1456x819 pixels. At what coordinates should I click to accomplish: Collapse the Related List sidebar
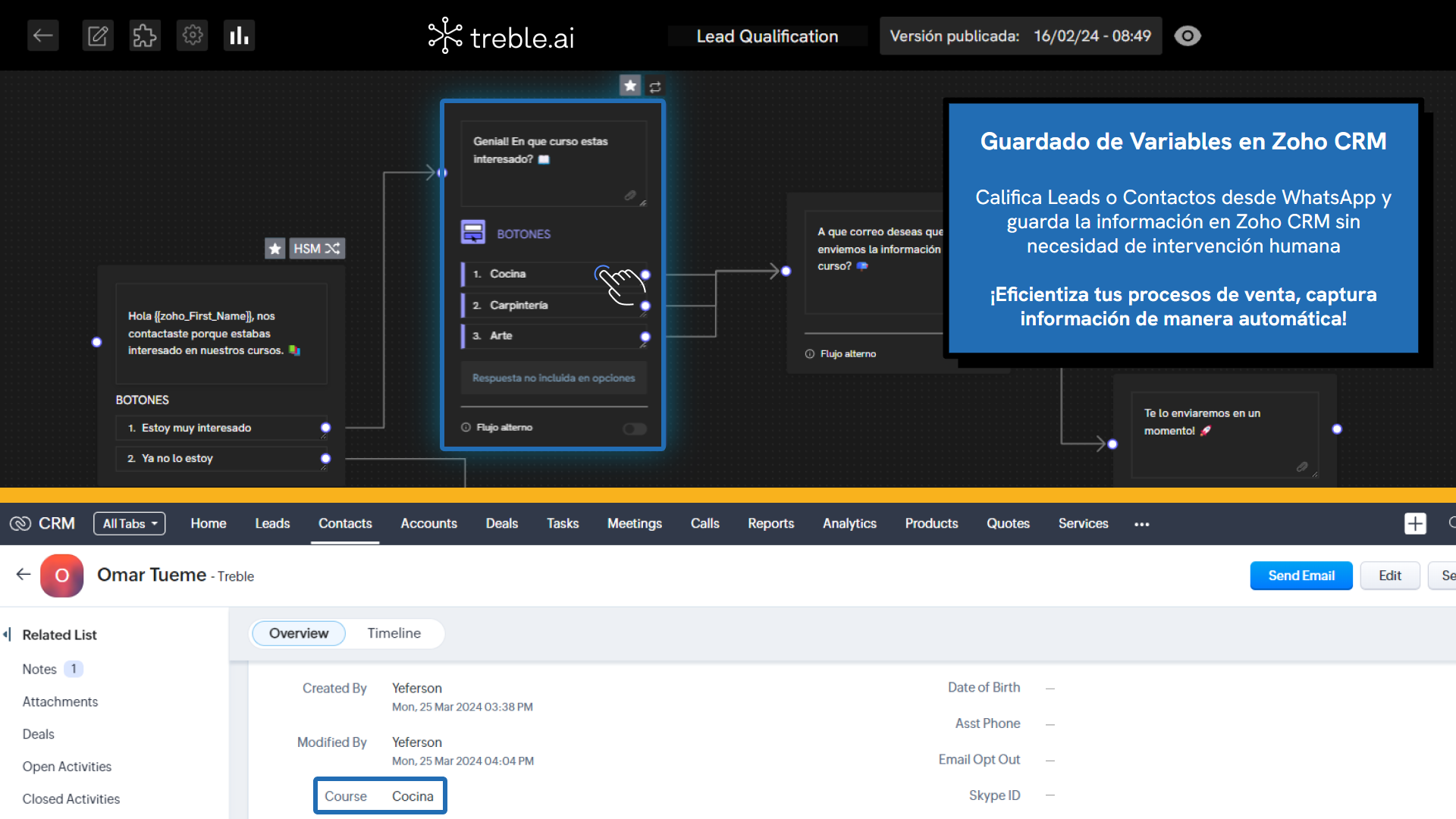tap(7, 634)
